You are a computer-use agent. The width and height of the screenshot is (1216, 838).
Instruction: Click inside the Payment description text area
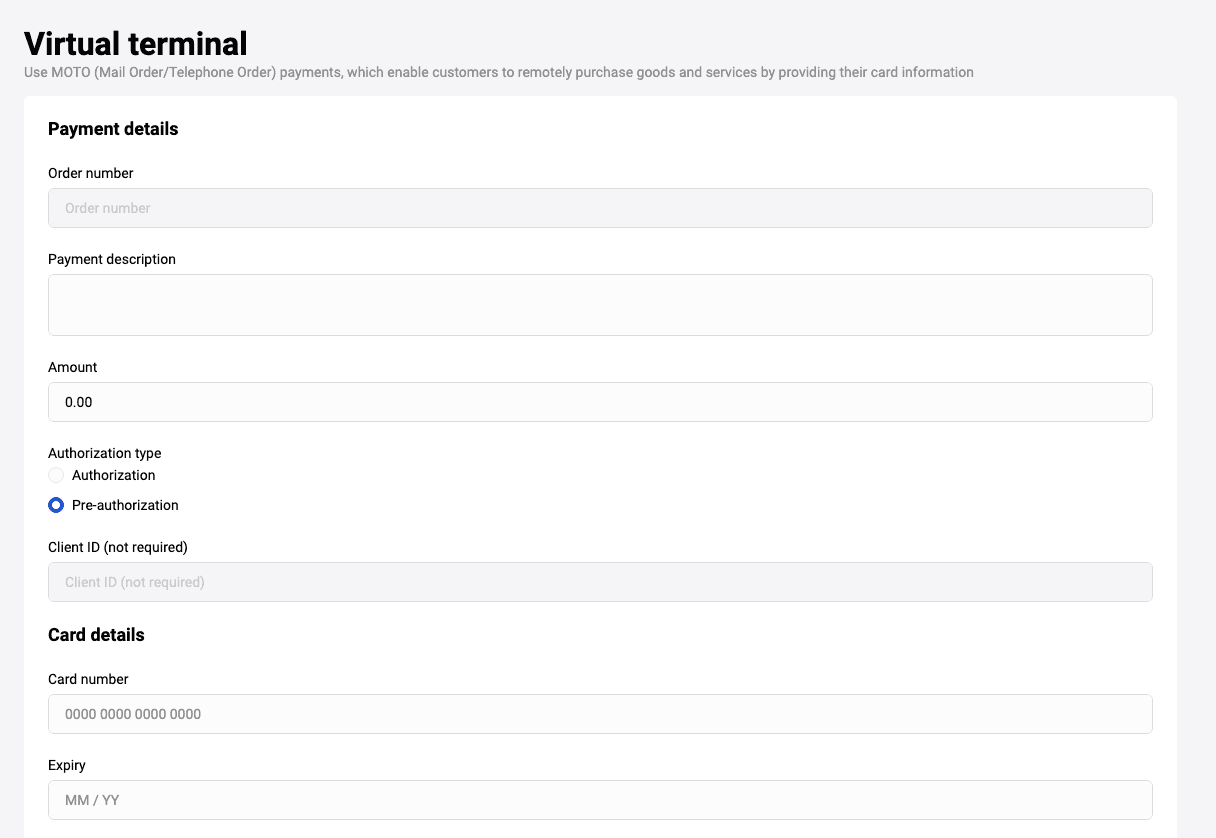600,305
